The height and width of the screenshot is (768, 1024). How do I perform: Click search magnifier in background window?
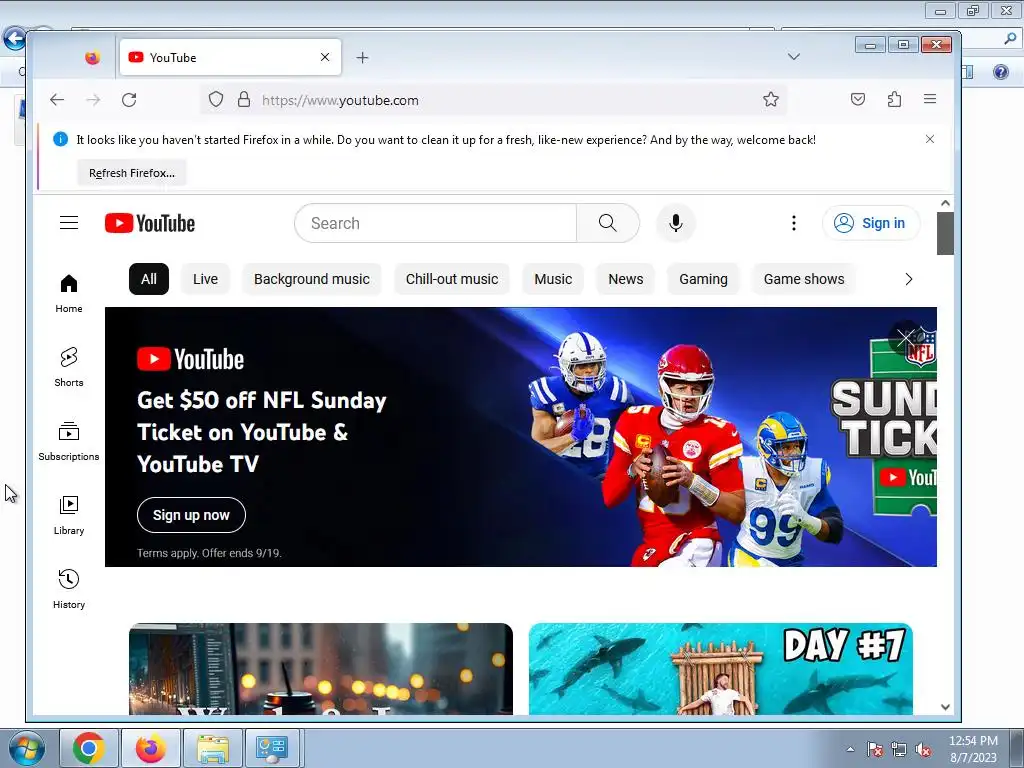pyautogui.click(x=1010, y=39)
